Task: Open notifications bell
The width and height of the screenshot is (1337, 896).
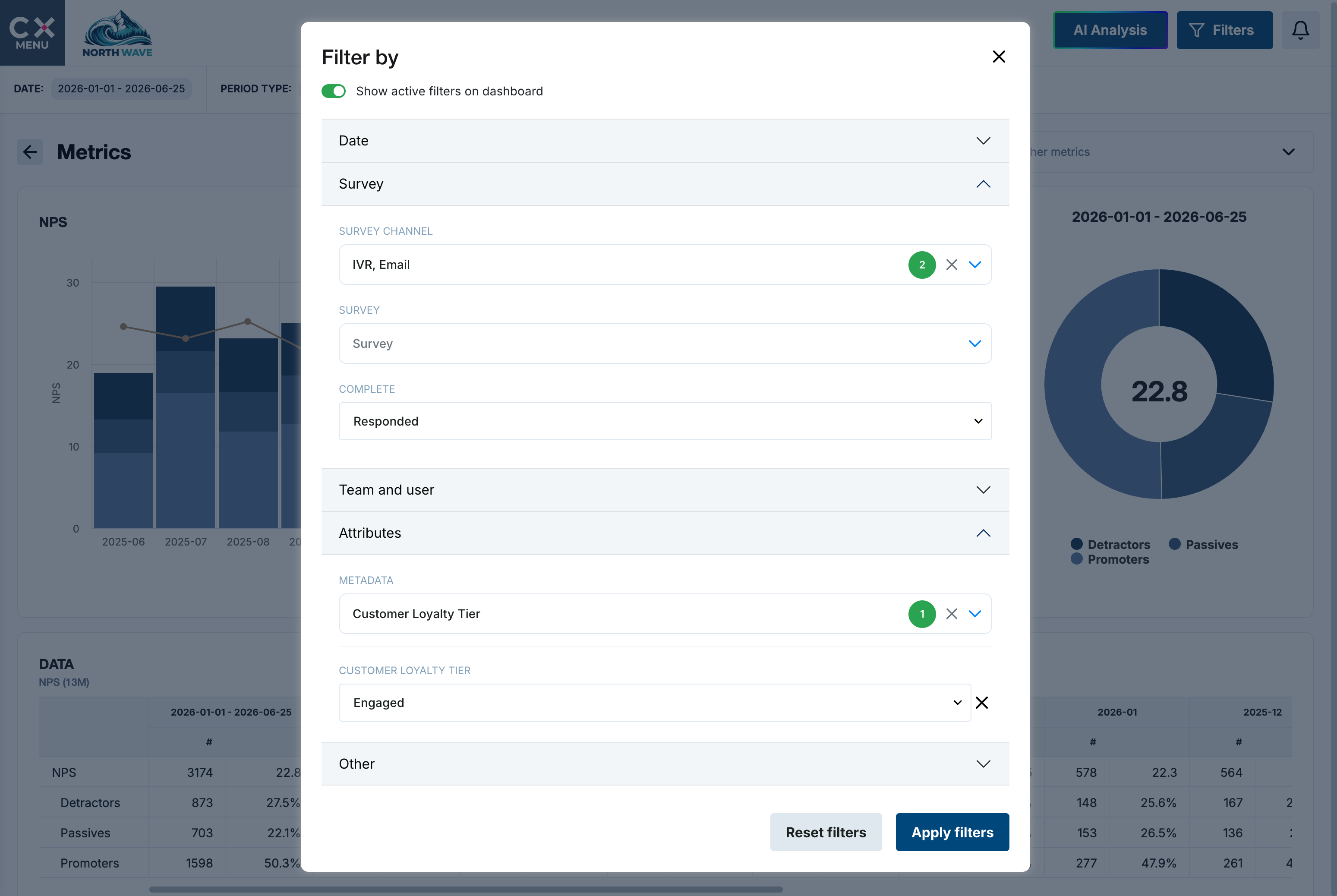Action: click(x=1300, y=30)
